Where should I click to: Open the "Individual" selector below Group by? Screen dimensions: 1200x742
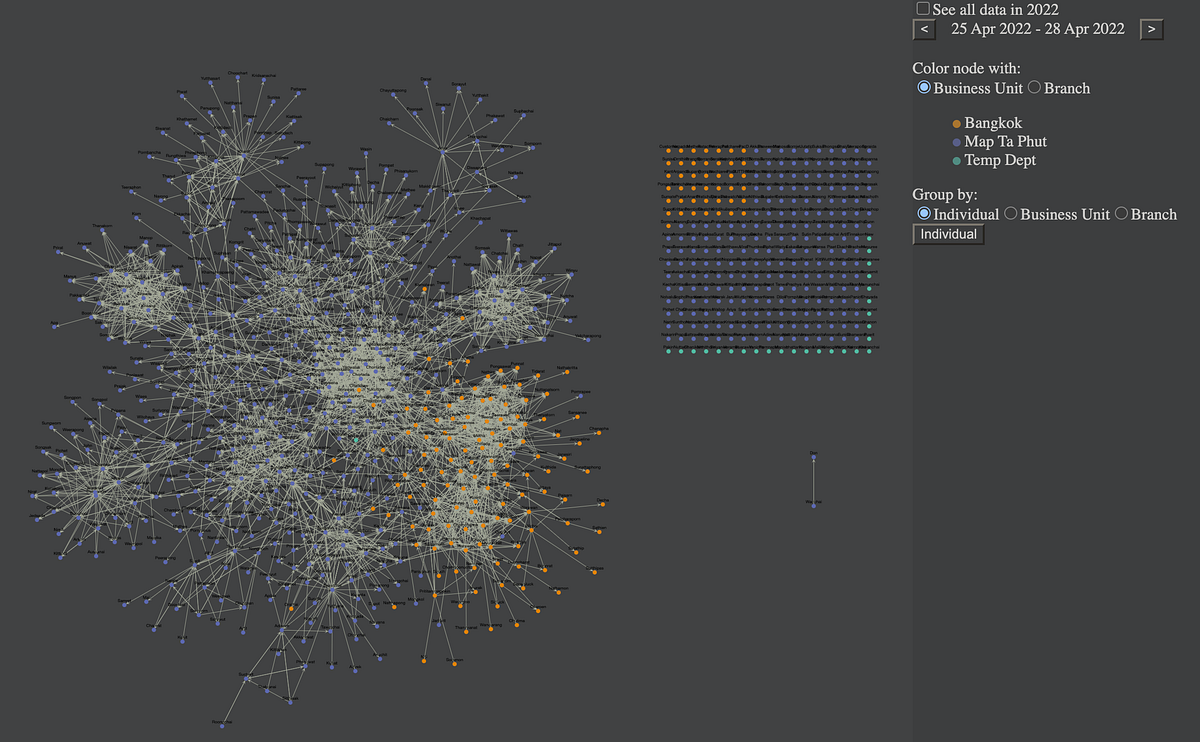pos(946,233)
